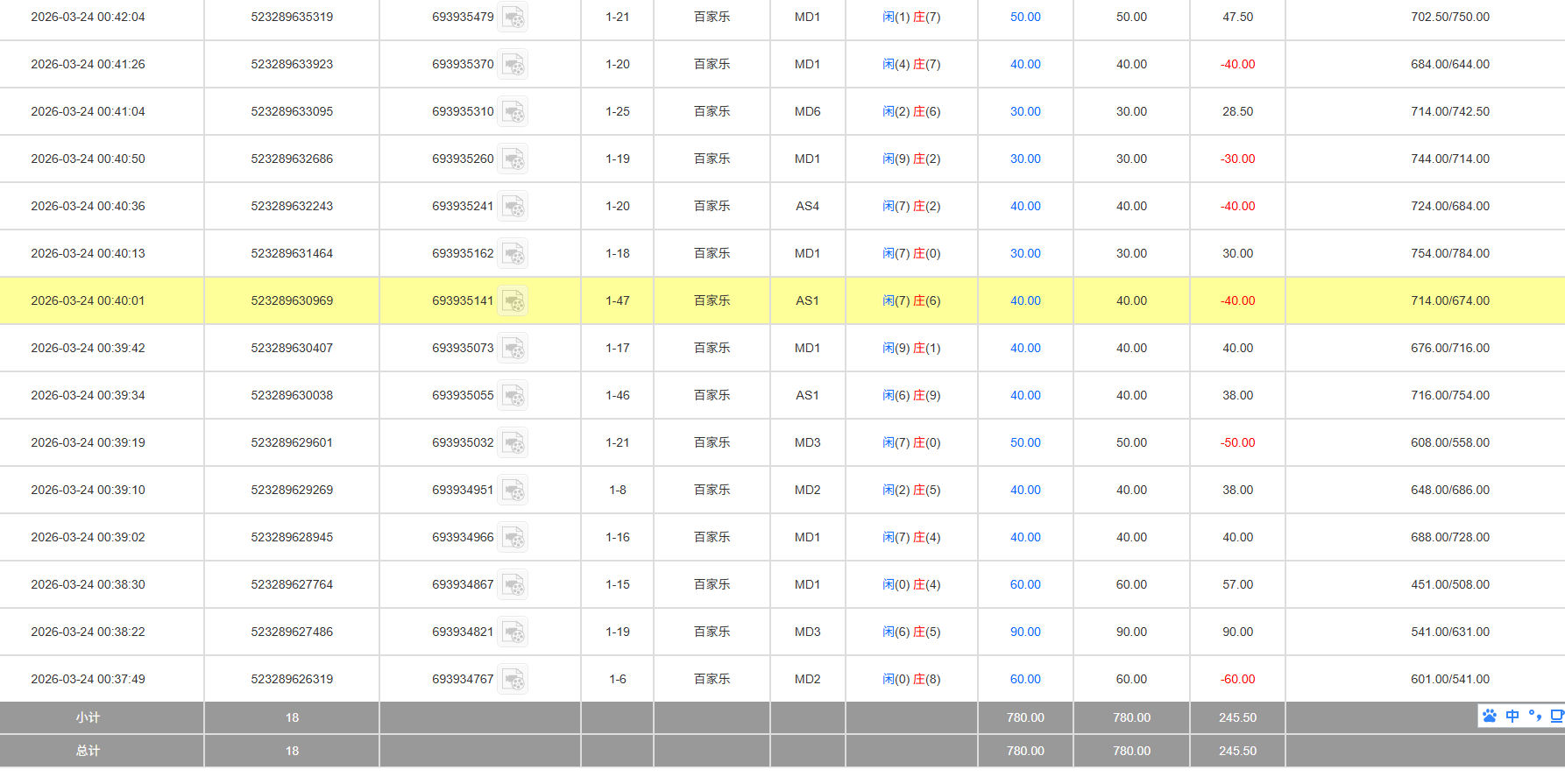The image size is (1565, 784).
Task: Click the 总计 total row label
Action: 88,752
